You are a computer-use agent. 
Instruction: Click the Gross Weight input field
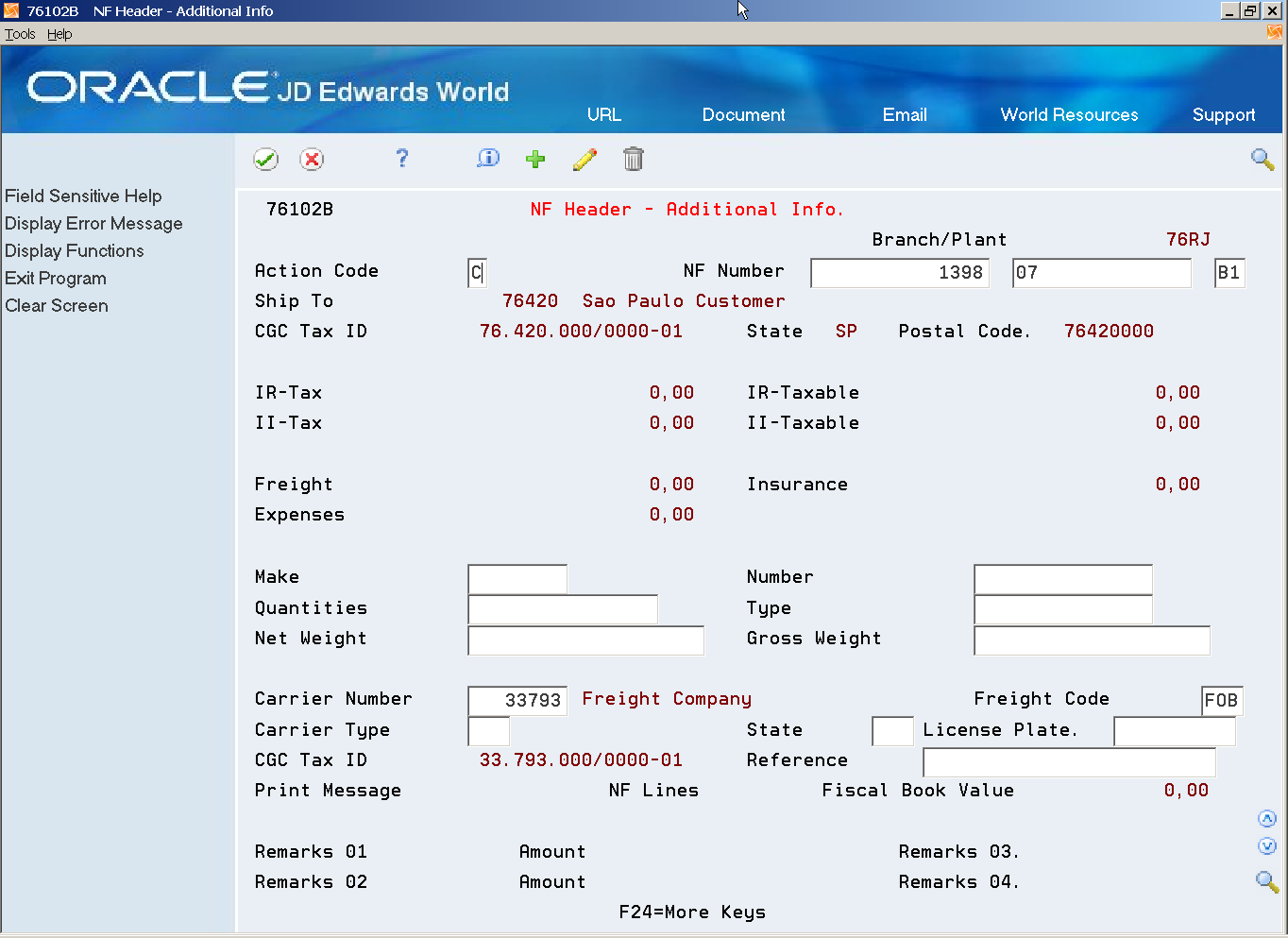coord(1092,640)
